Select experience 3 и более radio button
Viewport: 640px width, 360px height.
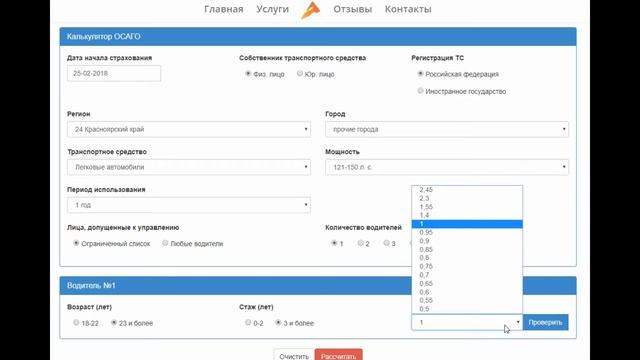click(x=278, y=322)
